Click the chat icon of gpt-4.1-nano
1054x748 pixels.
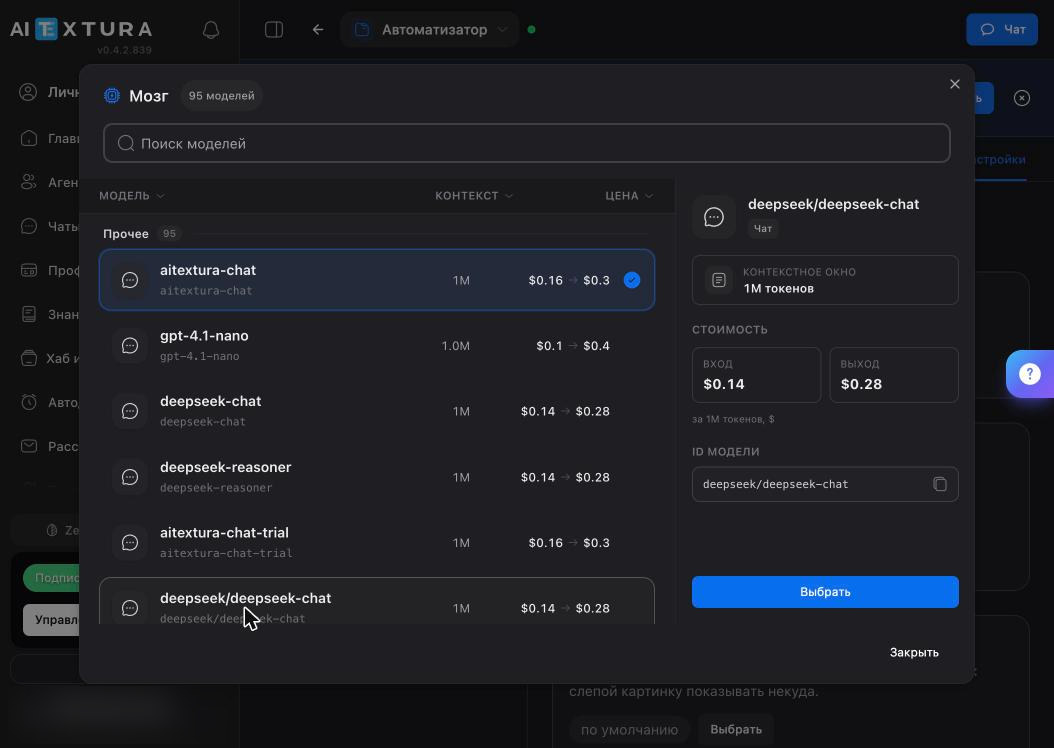[130, 345]
